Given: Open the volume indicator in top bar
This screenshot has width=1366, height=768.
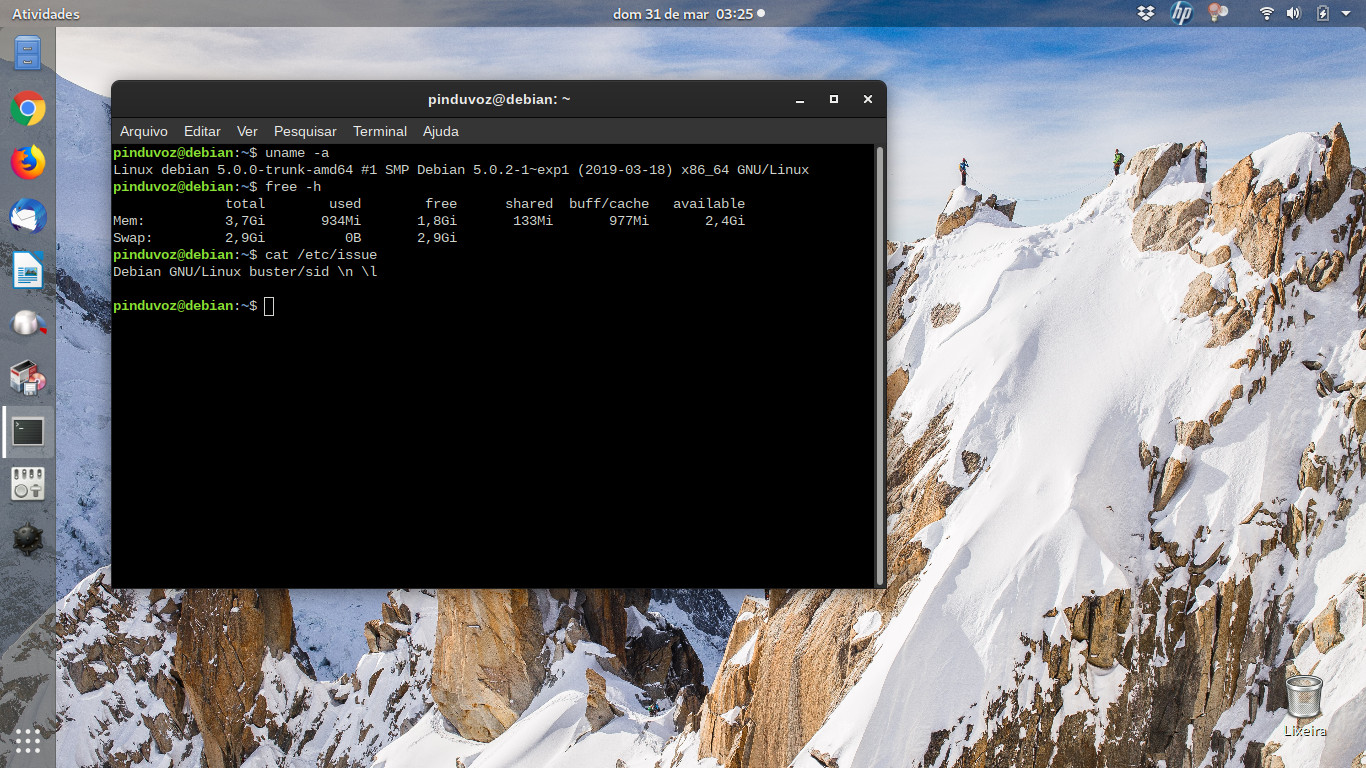Looking at the screenshot, I should click(x=1294, y=14).
